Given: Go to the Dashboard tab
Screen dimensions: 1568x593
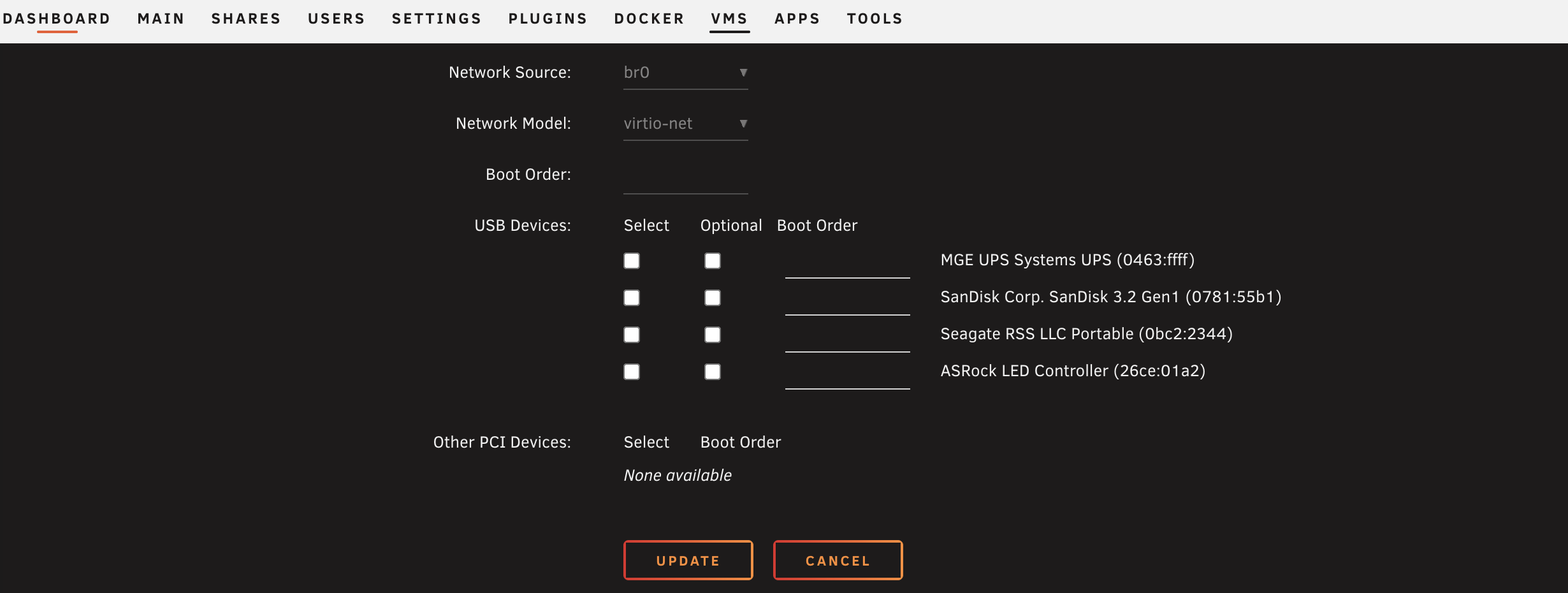Looking at the screenshot, I should 57,18.
